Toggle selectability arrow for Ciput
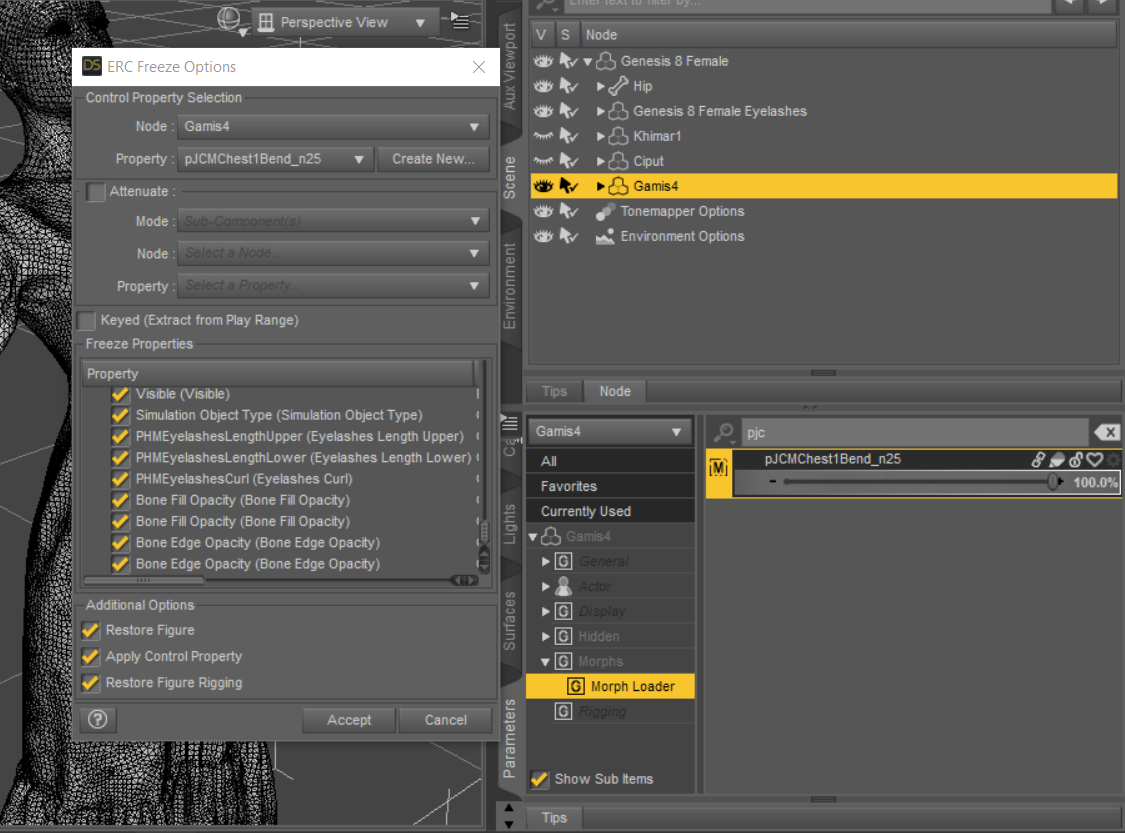The width and height of the screenshot is (1125, 833). click(x=568, y=161)
